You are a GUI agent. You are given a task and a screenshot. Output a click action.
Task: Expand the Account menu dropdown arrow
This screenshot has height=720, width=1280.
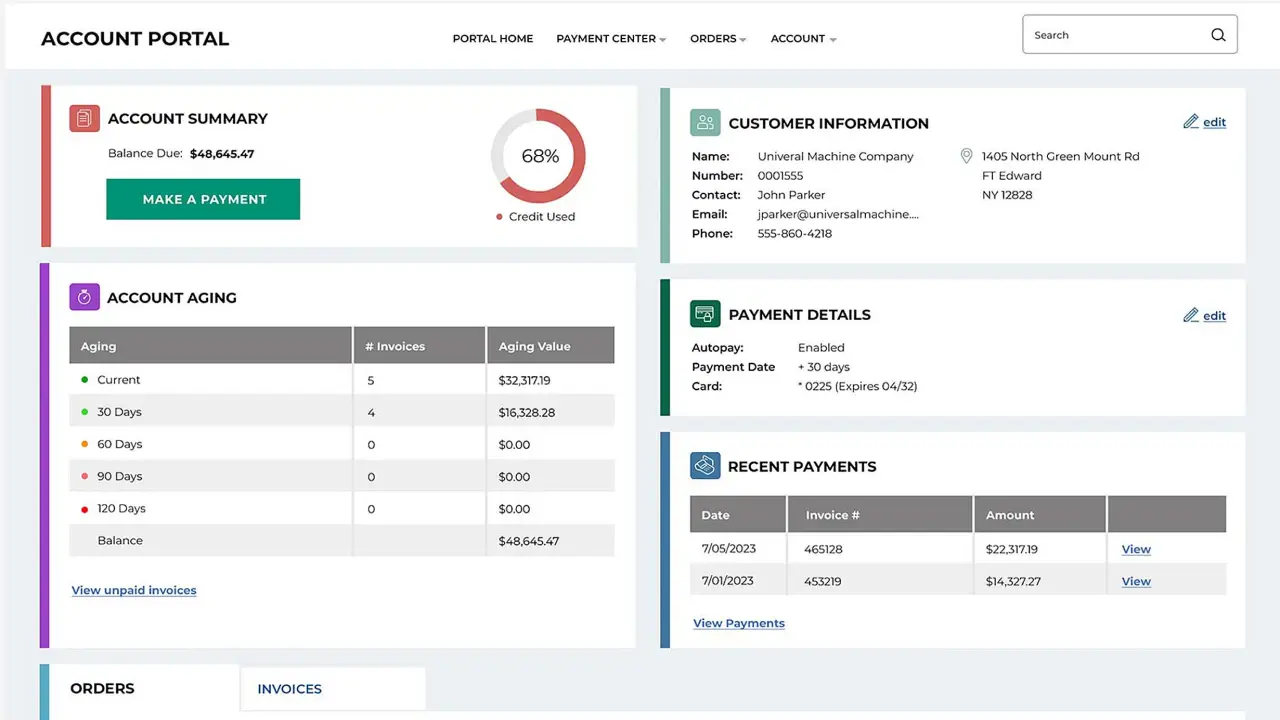(833, 40)
